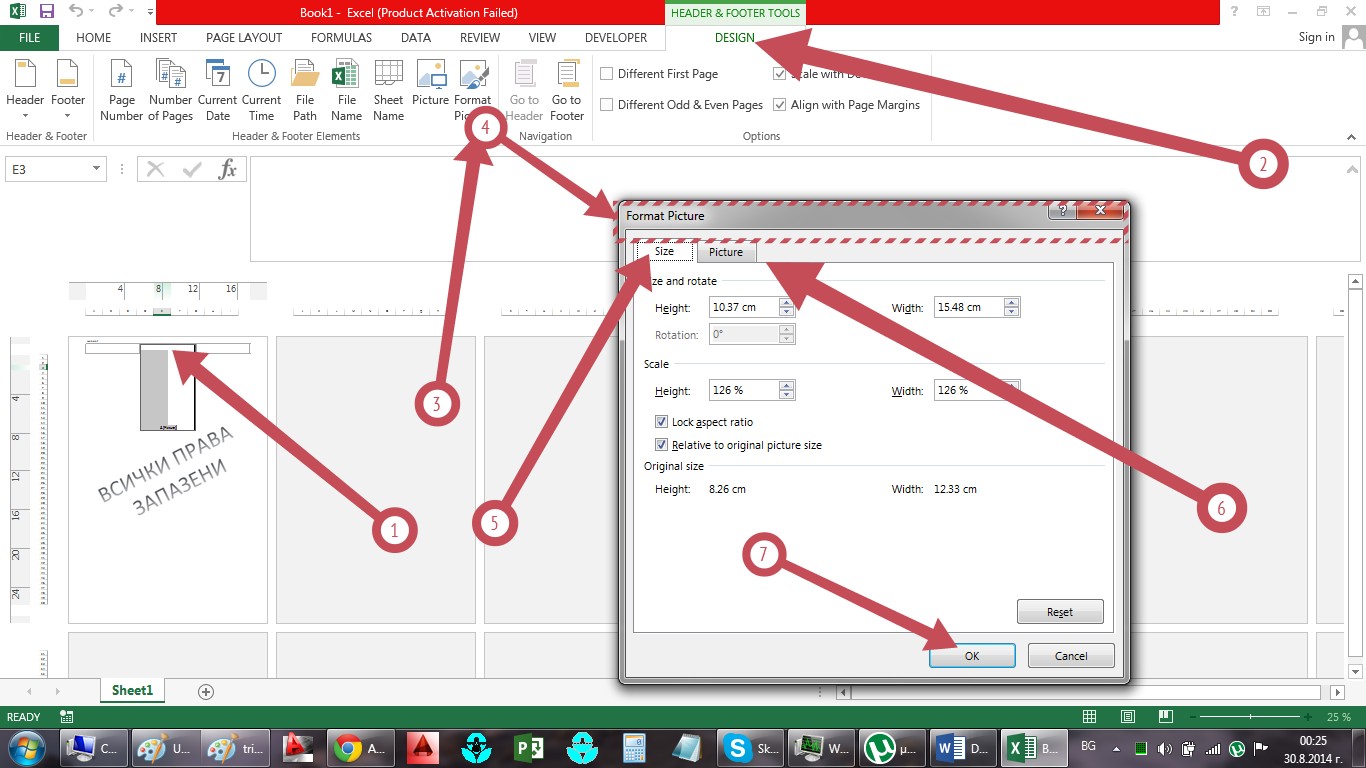The height and width of the screenshot is (768, 1366).
Task: Open Ribbon Display Options button
Action: click(1264, 11)
